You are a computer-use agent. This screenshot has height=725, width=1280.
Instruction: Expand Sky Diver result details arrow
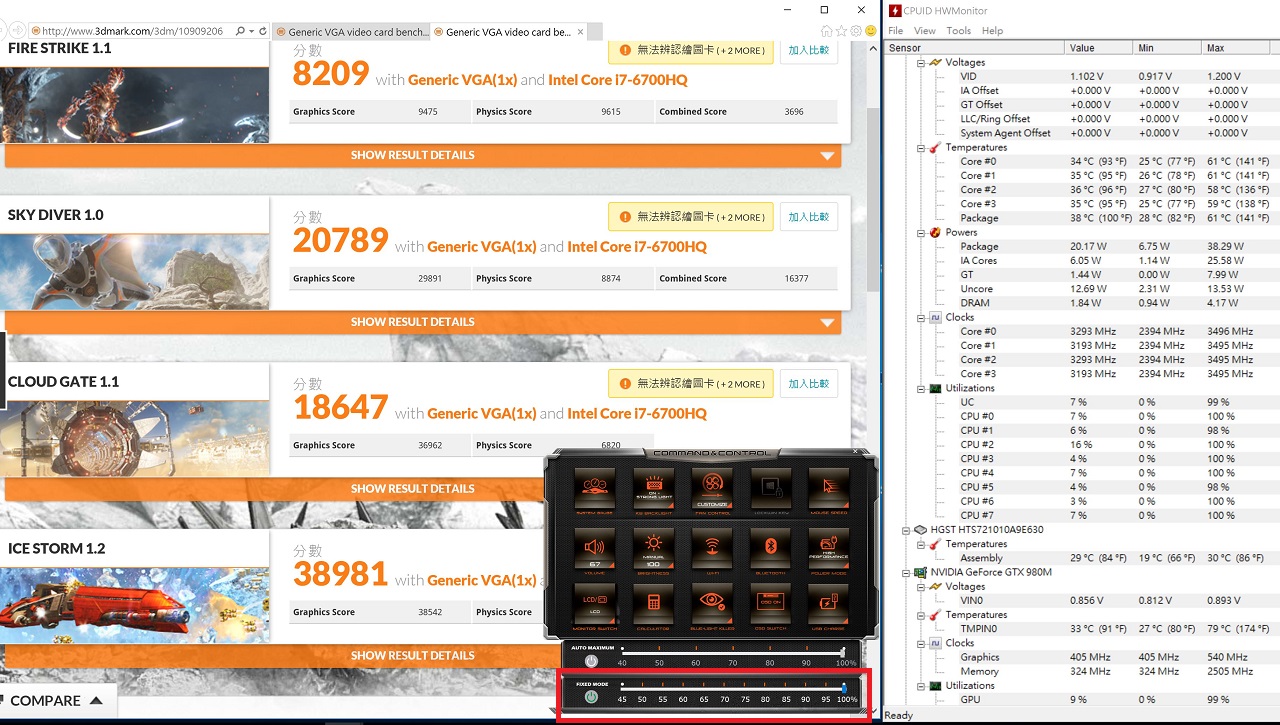(x=827, y=323)
